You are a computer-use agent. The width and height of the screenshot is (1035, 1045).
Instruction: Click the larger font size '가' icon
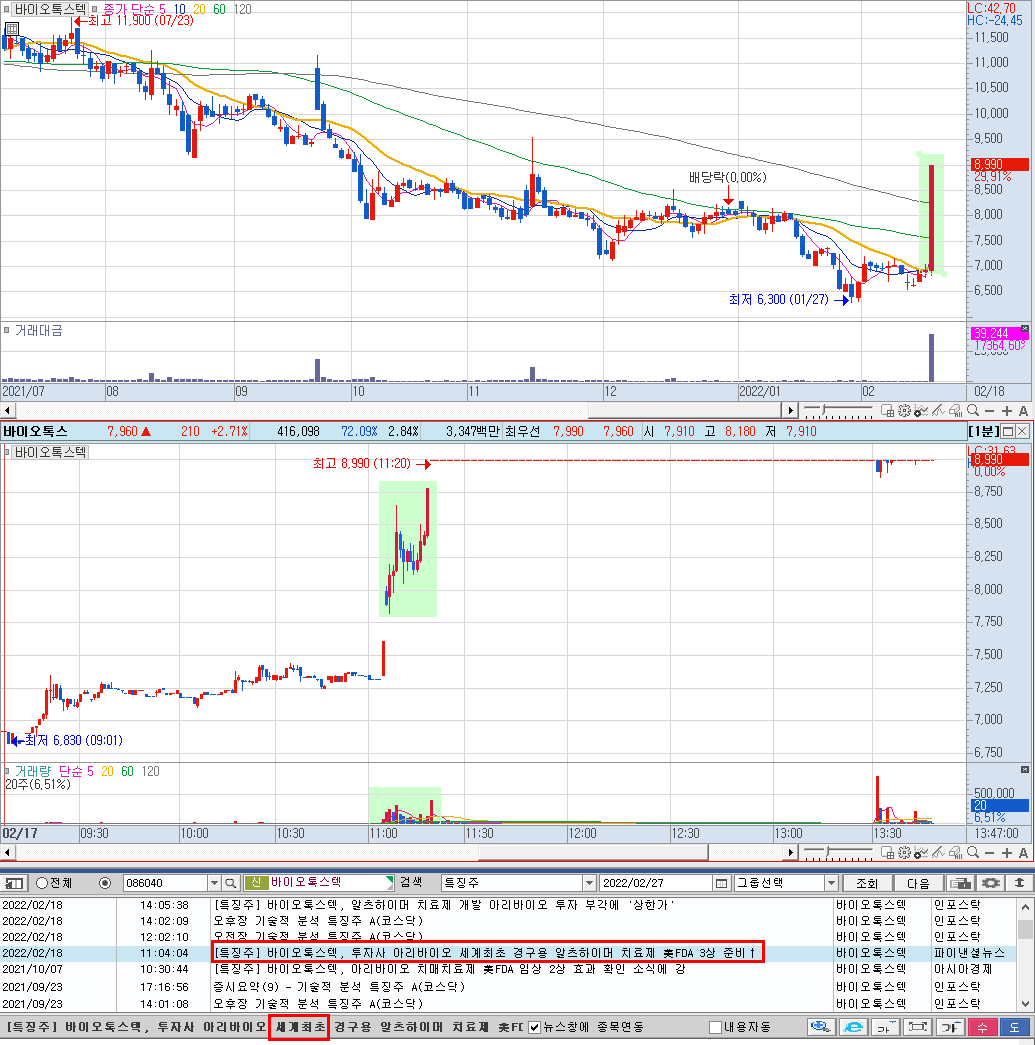tap(950, 1027)
